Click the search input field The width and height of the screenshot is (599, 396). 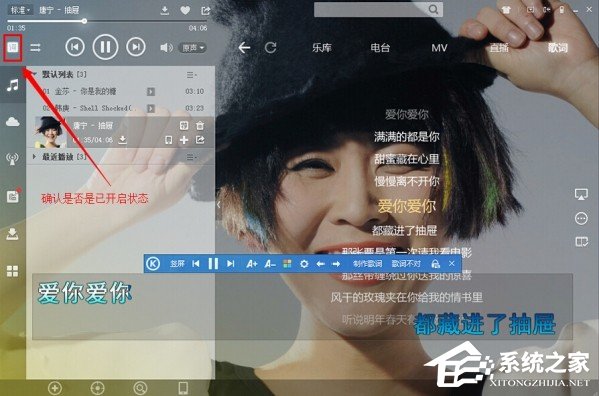point(370,9)
